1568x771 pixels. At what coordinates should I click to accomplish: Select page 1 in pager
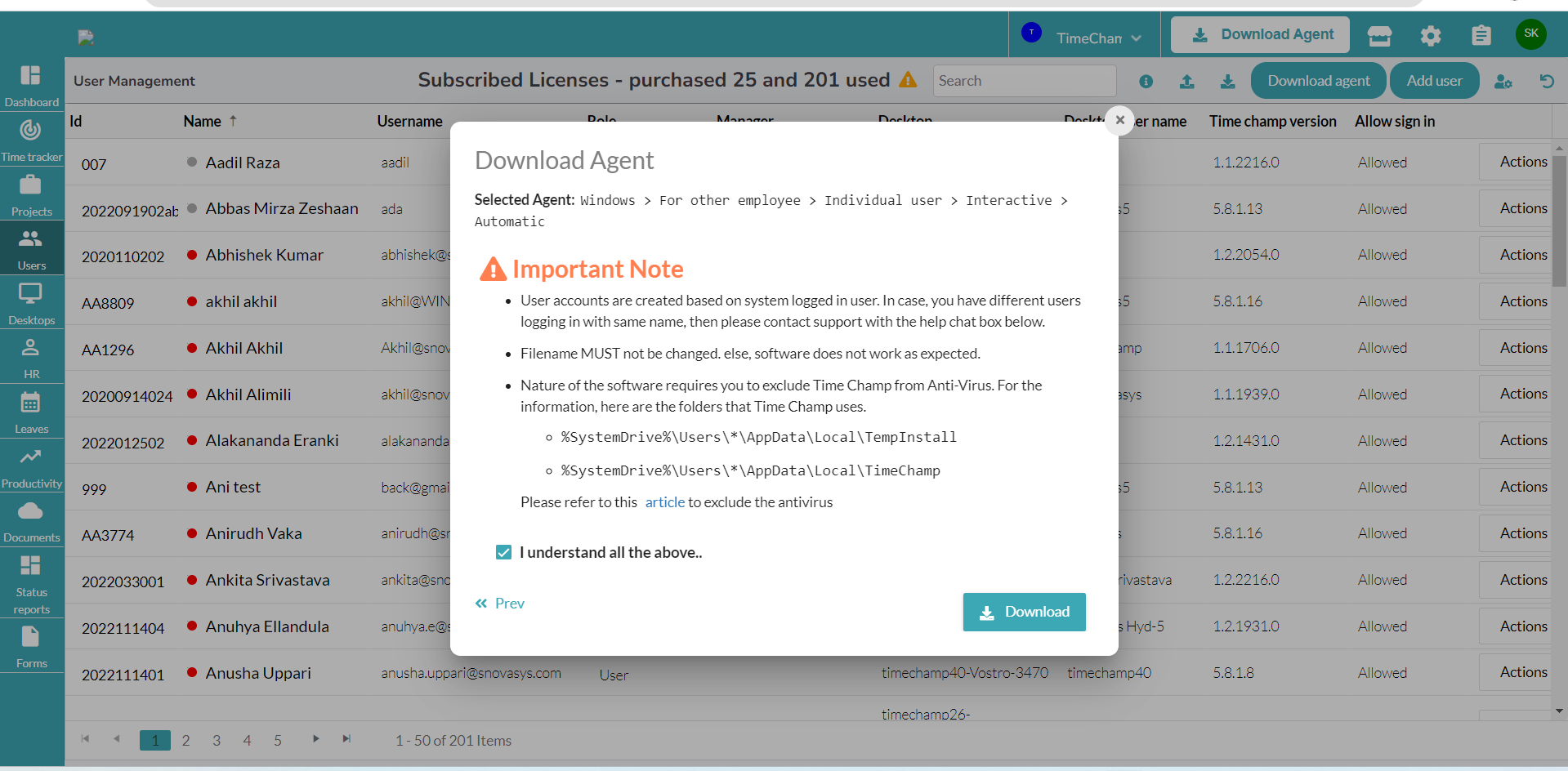[x=155, y=740]
